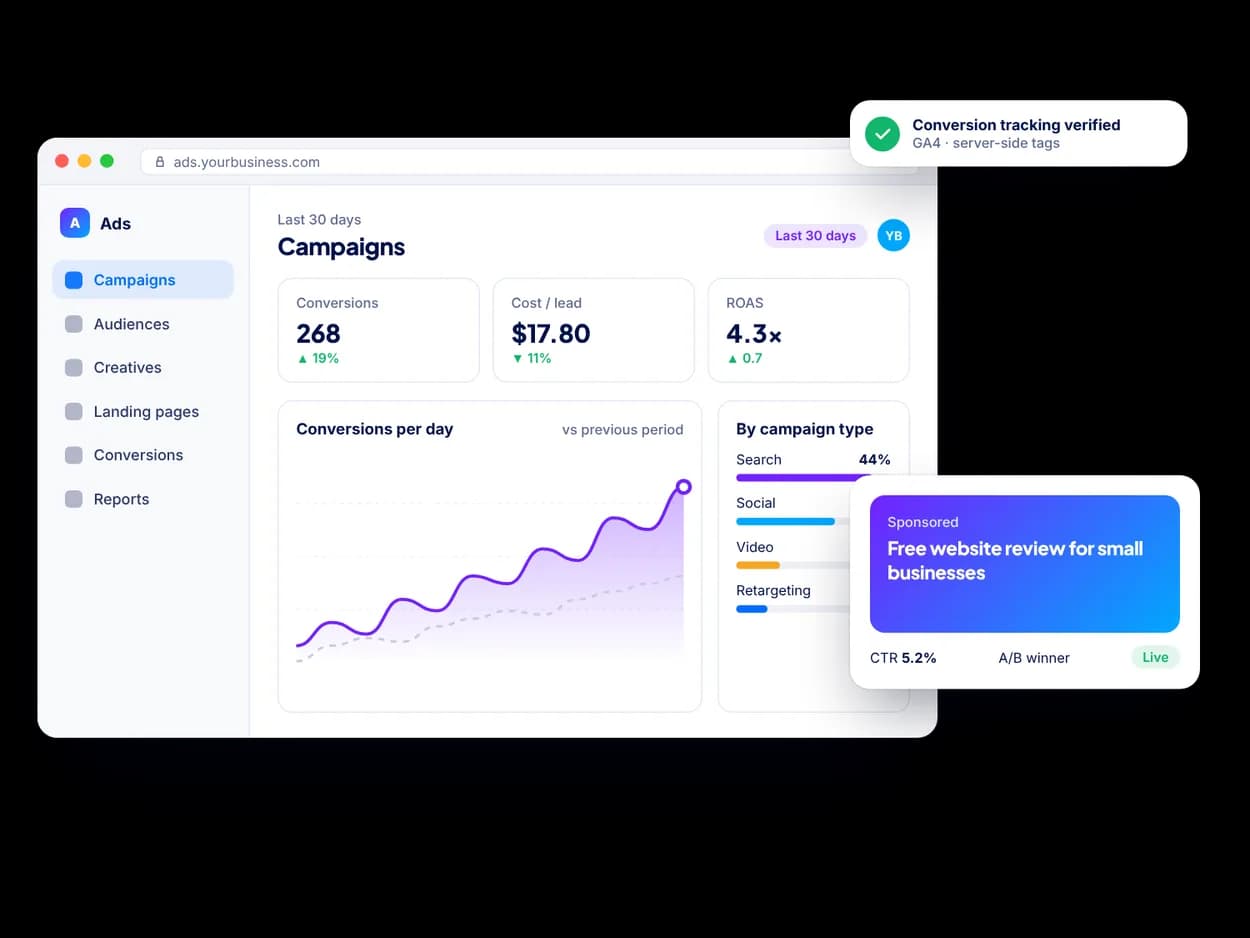Click the chart's latest data point marker
Image resolution: width=1250 pixels, height=938 pixels.
(684, 487)
